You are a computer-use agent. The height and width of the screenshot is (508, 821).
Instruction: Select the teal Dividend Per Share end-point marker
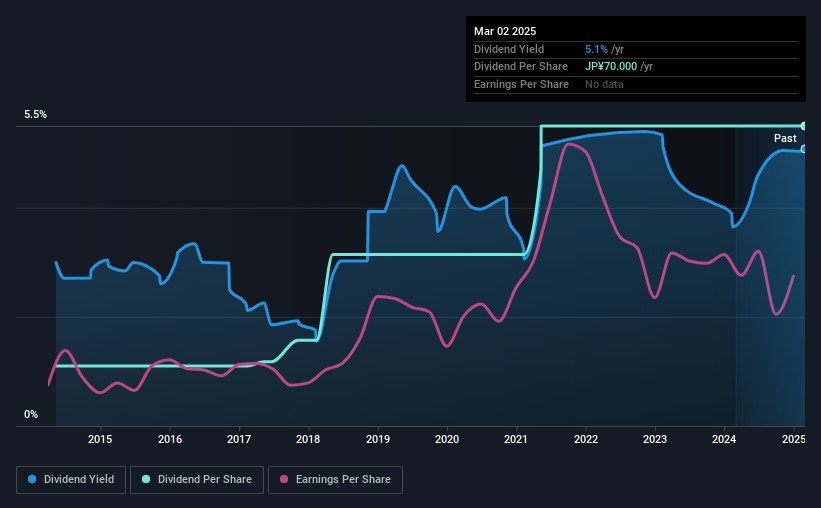804,126
